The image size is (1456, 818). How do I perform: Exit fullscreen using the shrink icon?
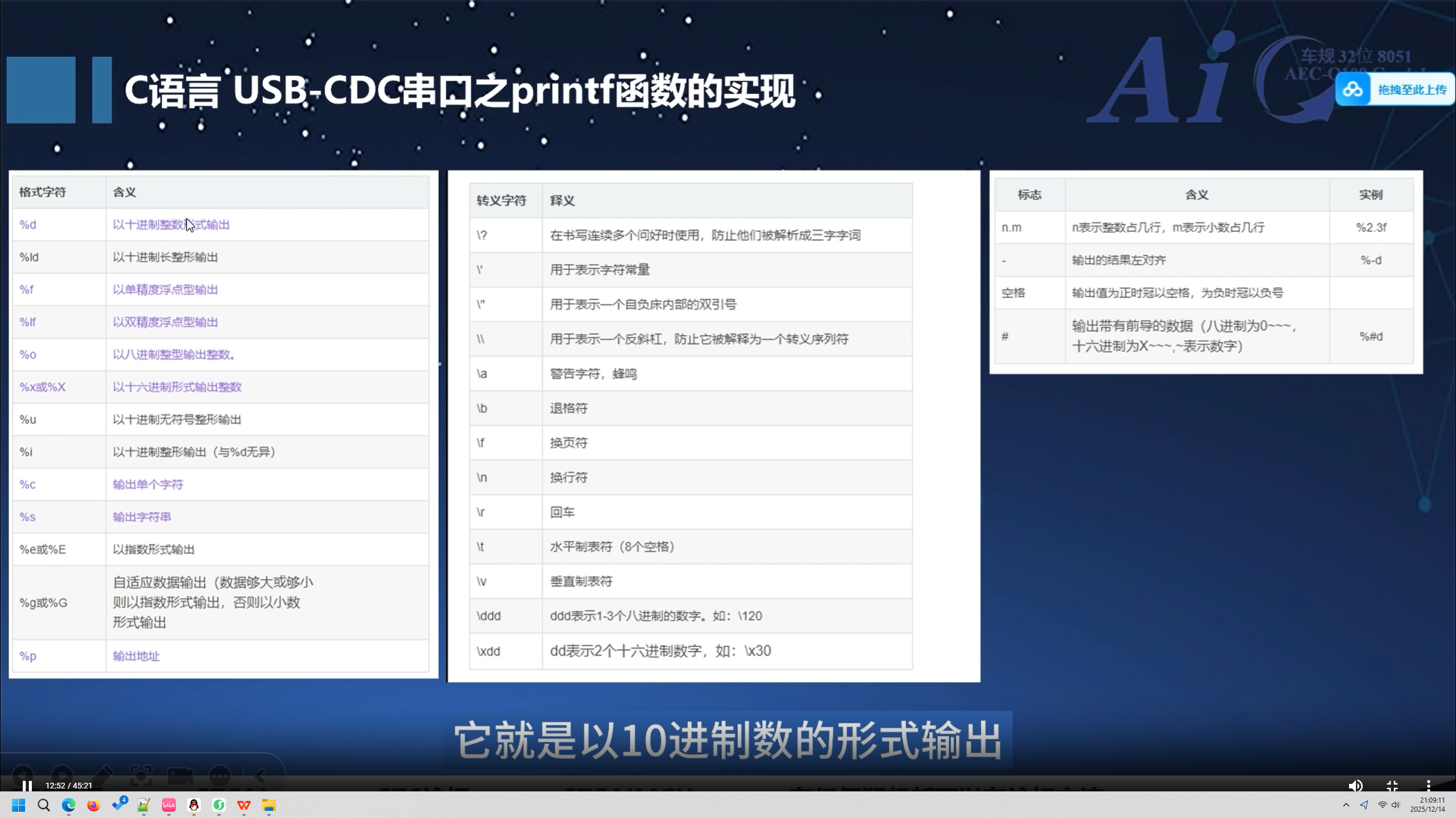1392,786
